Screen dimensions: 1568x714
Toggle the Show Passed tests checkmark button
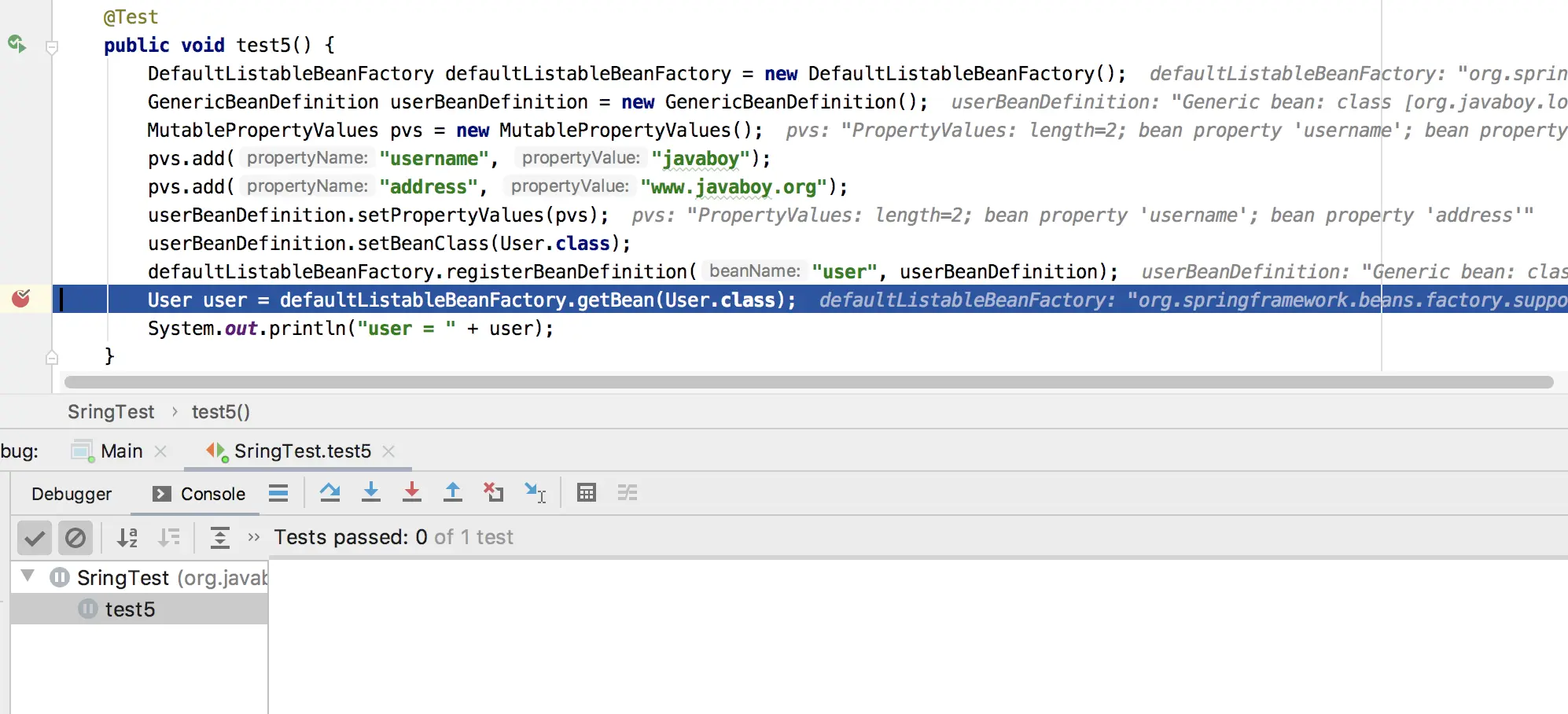click(x=35, y=538)
